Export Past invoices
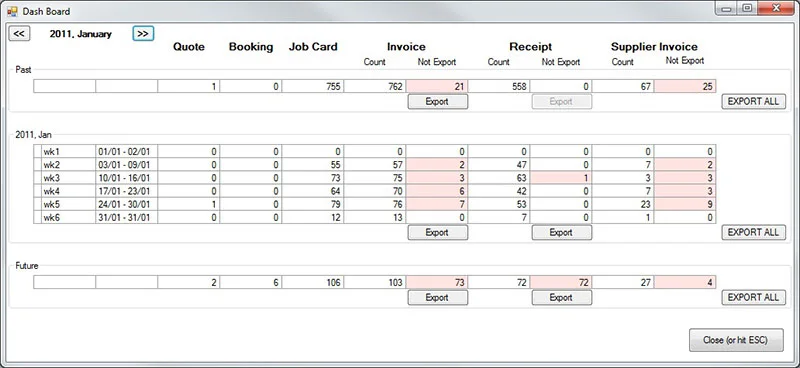Image resolution: width=800 pixels, height=368 pixels. pyautogui.click(x=437, y=102)
